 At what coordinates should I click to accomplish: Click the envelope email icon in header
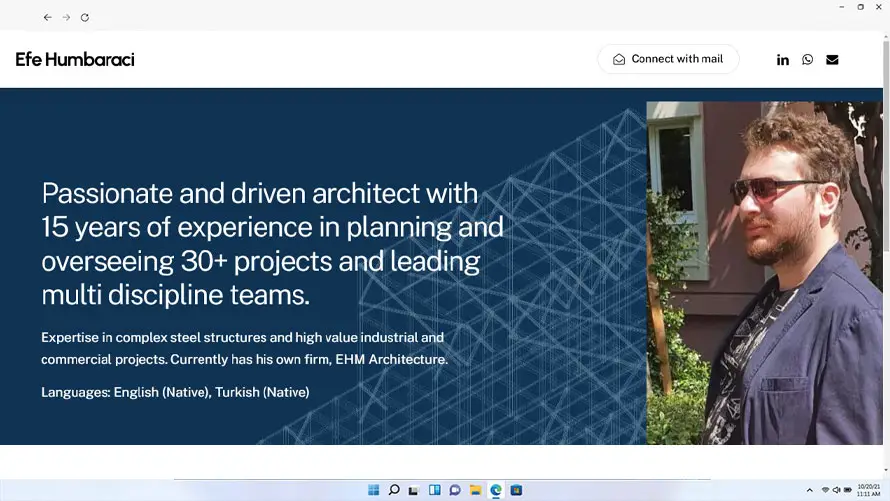coord(832,60)
